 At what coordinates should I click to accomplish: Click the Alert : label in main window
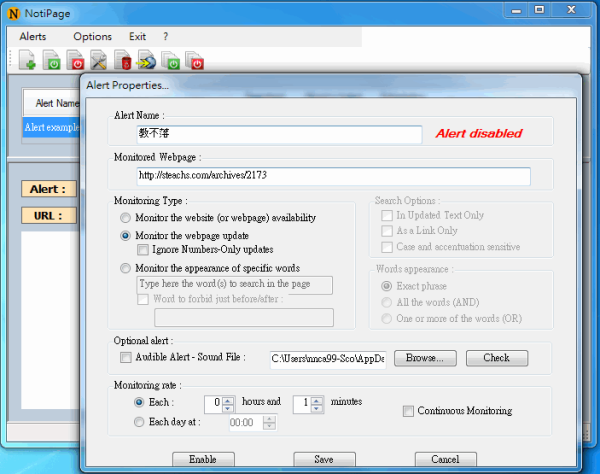[49, 189]
